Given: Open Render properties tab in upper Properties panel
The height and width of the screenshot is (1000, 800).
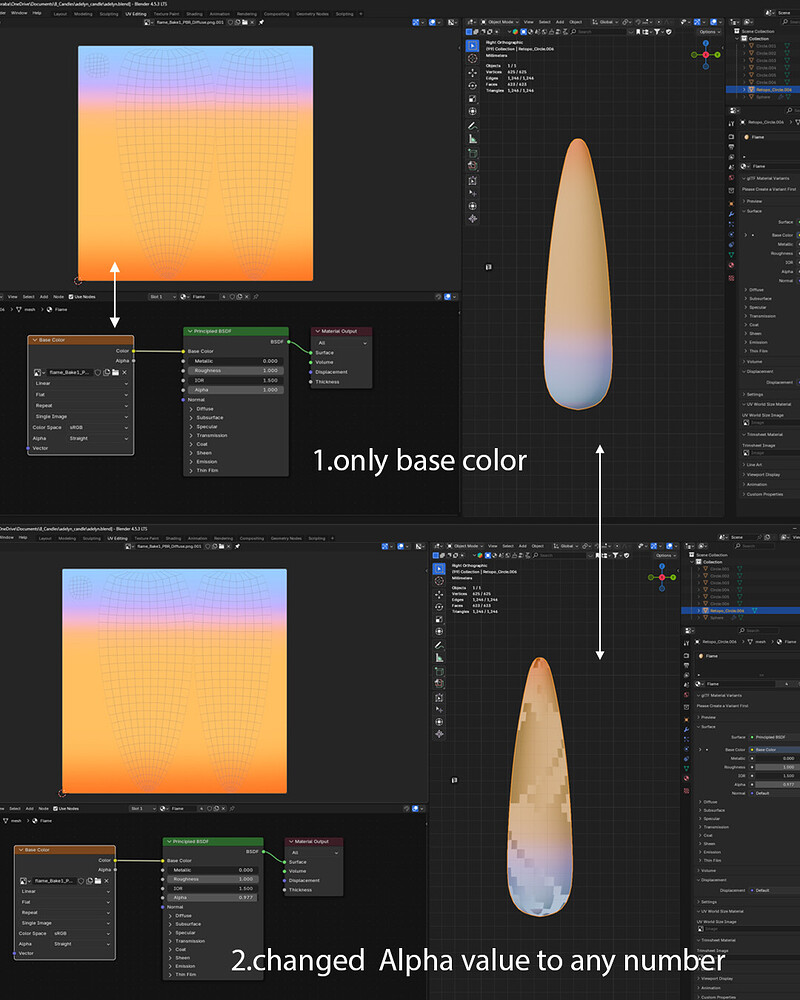Looking at the screenshot, I should [x=731, y=136].
